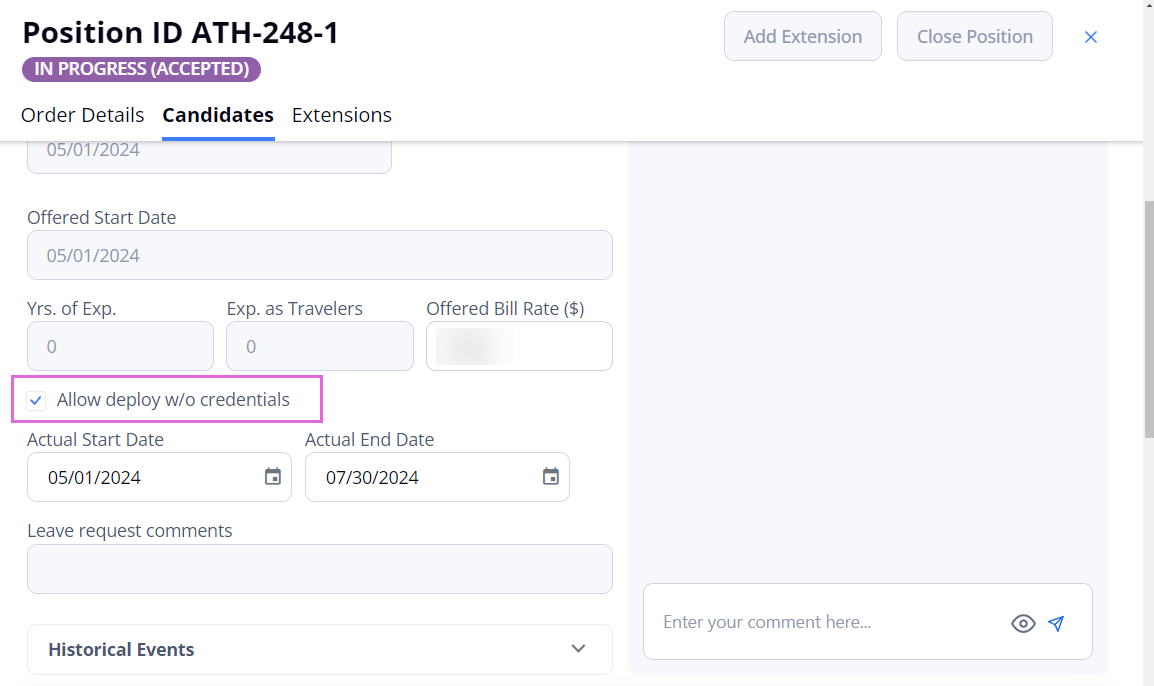
Task: Switch to the Extensions tab
Action: [341, 115]
